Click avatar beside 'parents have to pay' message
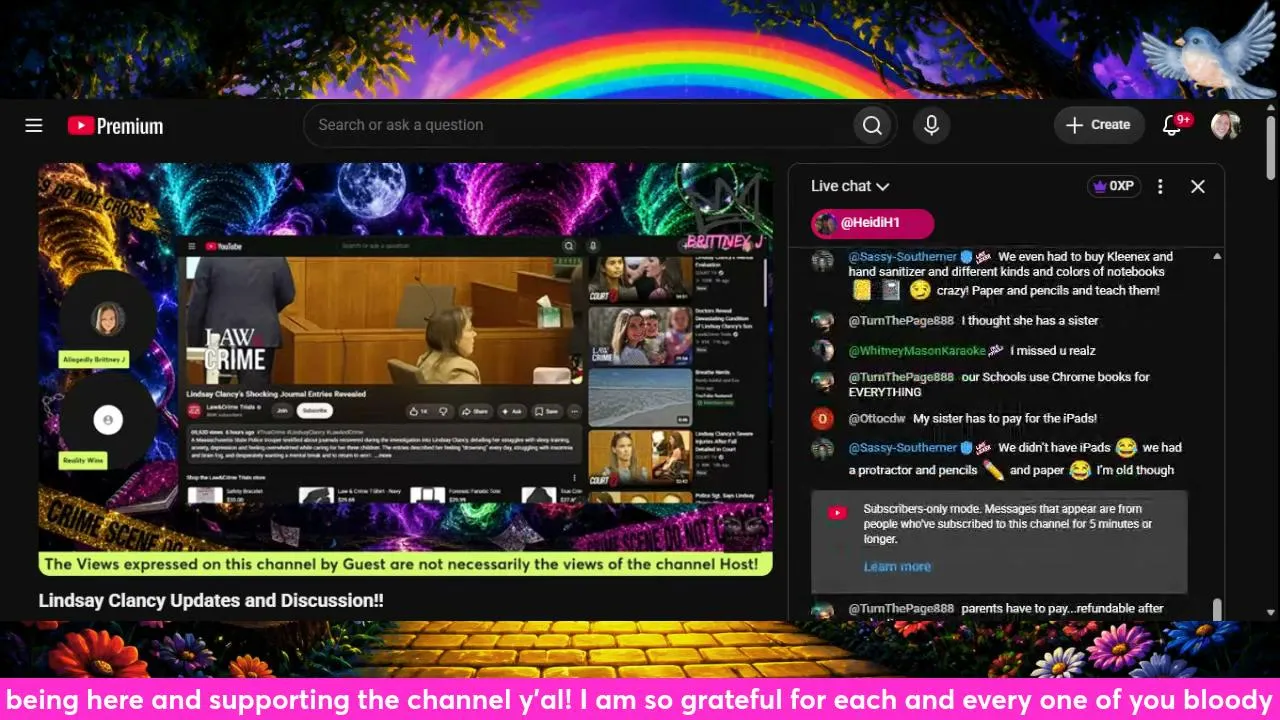 [x=823, y=610]
